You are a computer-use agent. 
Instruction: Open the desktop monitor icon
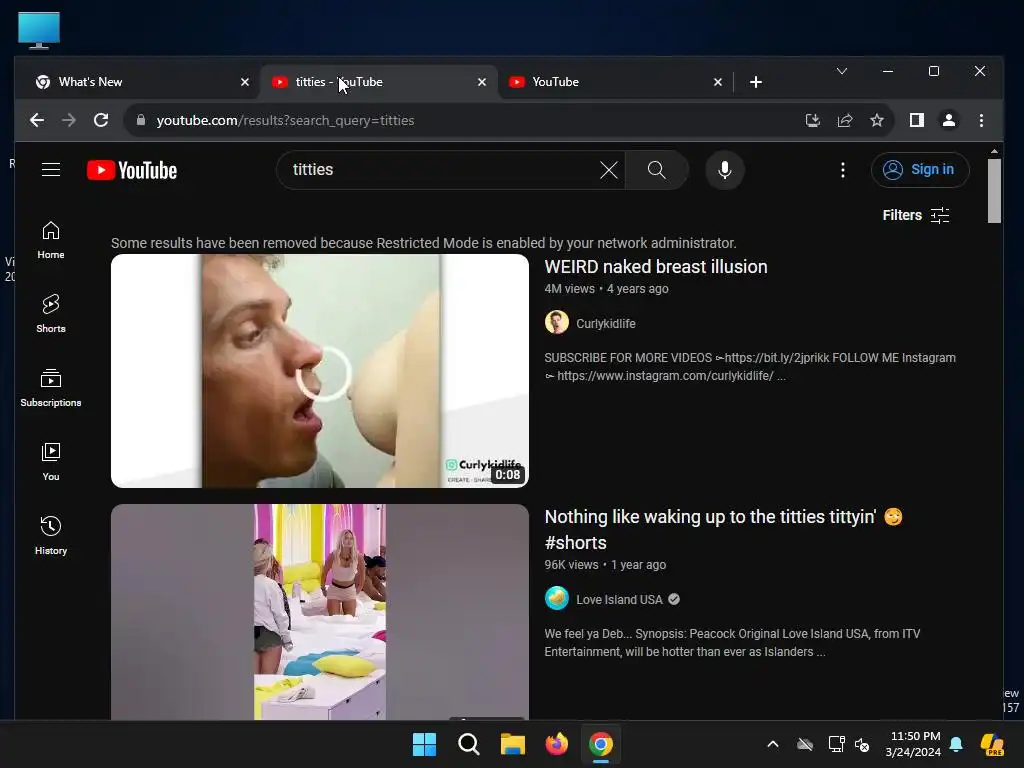point(39,30)
